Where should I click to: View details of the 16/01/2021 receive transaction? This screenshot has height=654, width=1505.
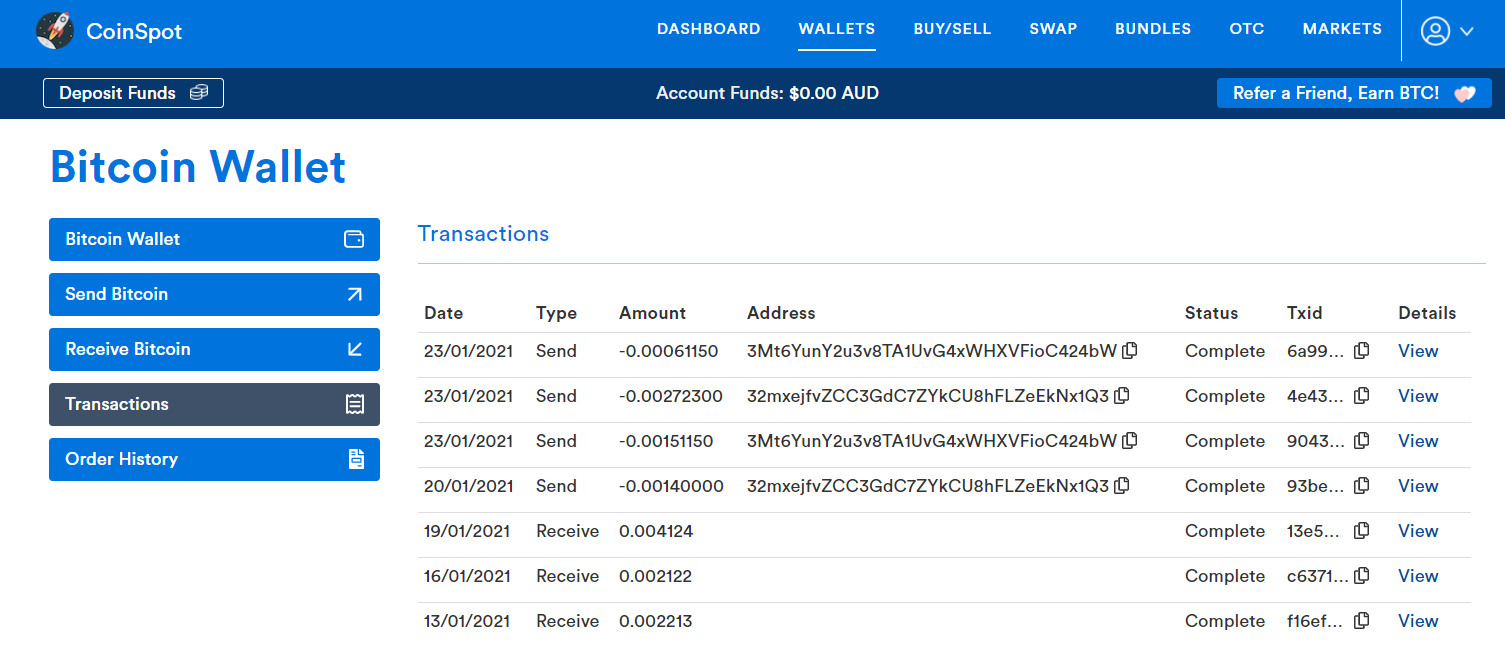pyautogui.click(x=1418, y=576)
